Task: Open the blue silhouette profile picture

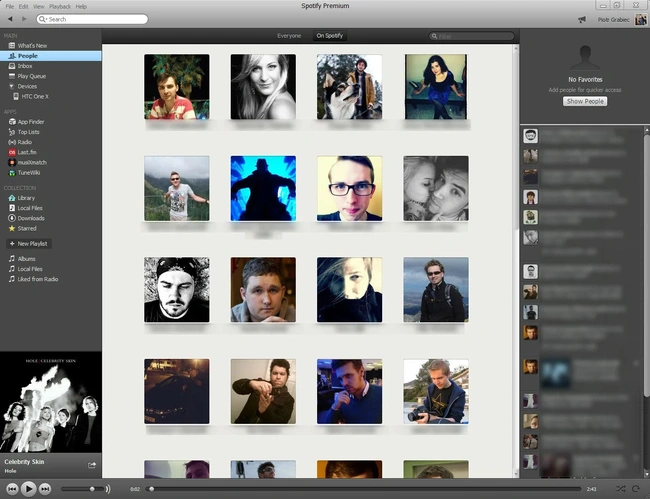Action: pyautogui.click(x=263, y=188)
